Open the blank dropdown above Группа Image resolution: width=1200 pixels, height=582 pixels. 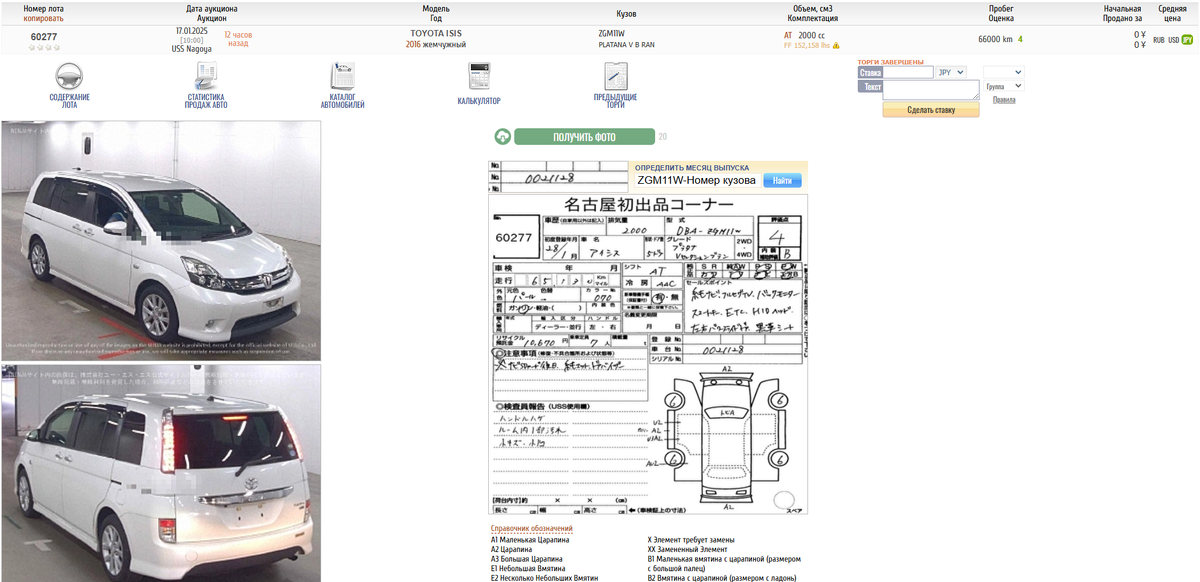[x=1004, y=72]
